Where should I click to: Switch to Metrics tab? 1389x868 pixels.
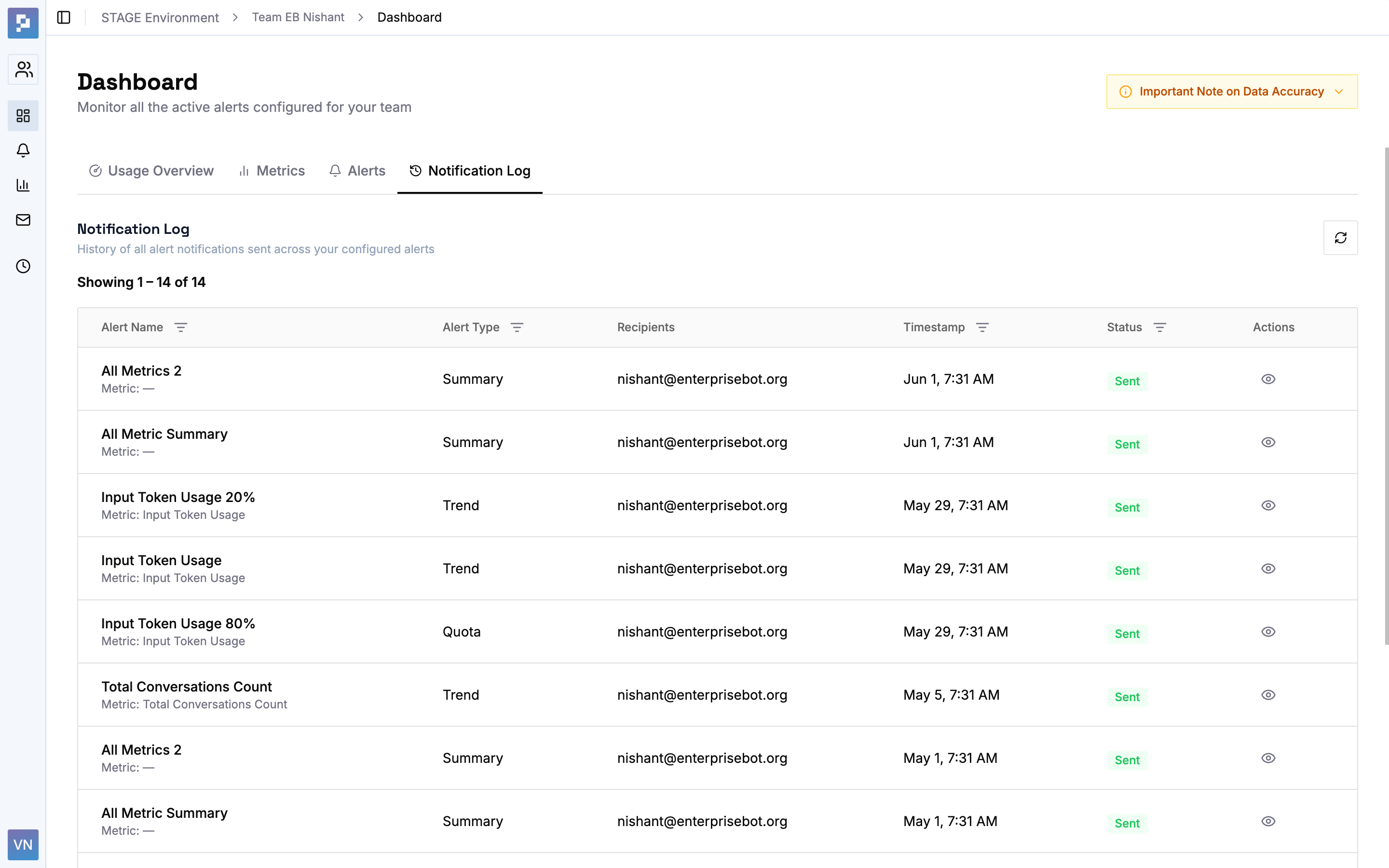tap(272, 171)
